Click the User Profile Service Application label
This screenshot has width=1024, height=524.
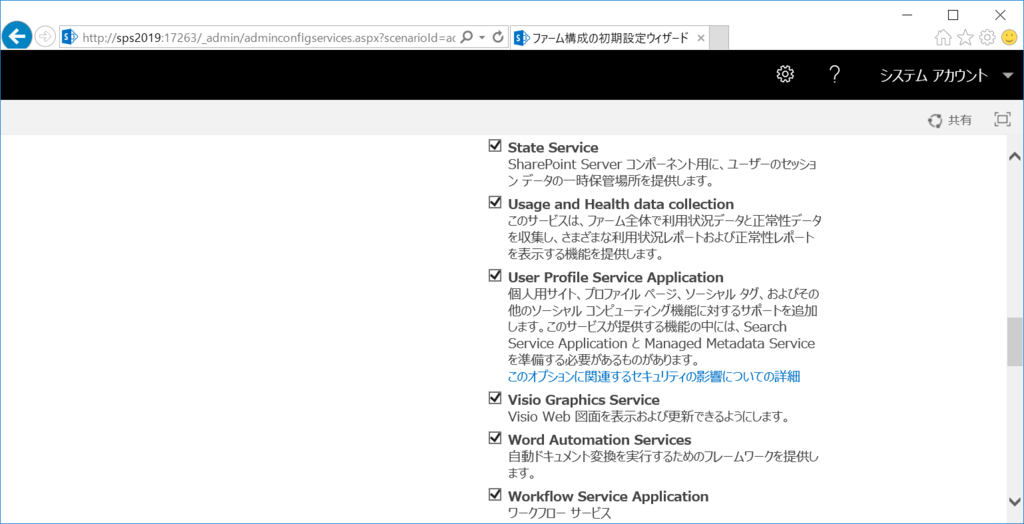[x=616, y=277]
